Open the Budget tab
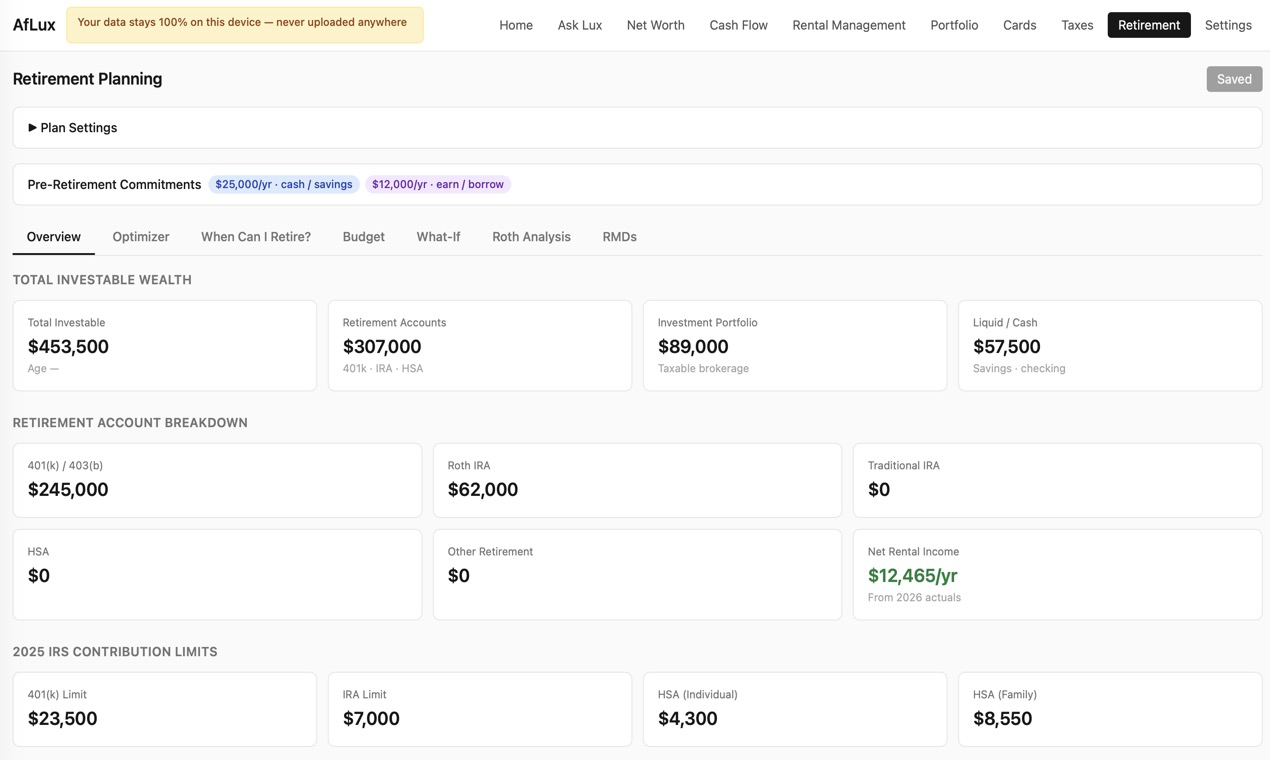1270x760 pixels. 364,237
